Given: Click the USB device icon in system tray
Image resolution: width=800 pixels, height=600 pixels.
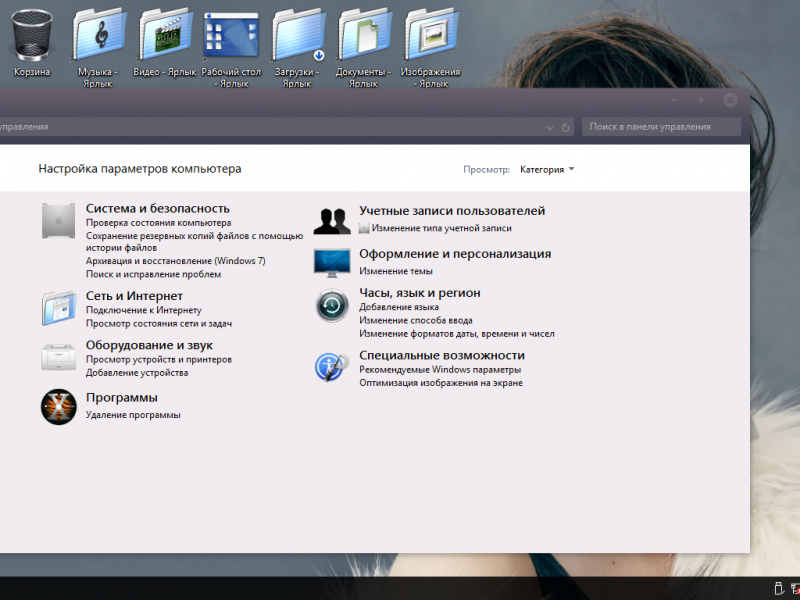Looking at the screenshot, I should (x=779, y=588).
